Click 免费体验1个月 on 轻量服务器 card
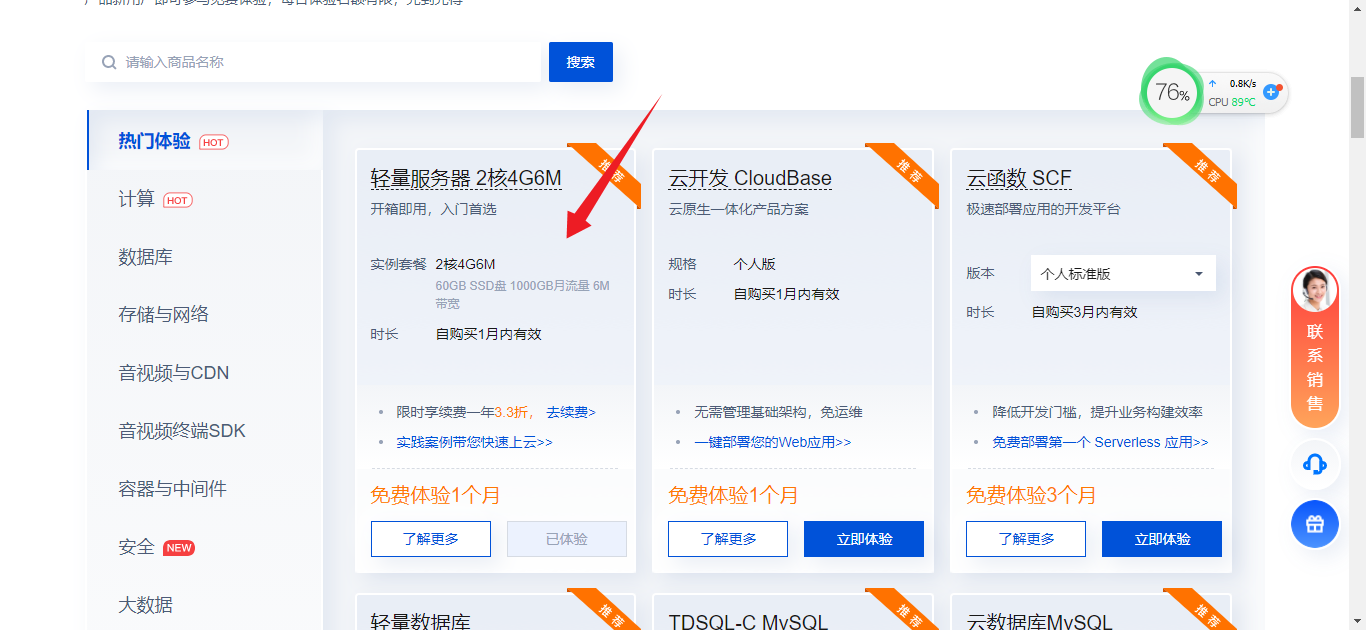The image size is (1366, 630). pyautogui.click(x=435, y=495)
